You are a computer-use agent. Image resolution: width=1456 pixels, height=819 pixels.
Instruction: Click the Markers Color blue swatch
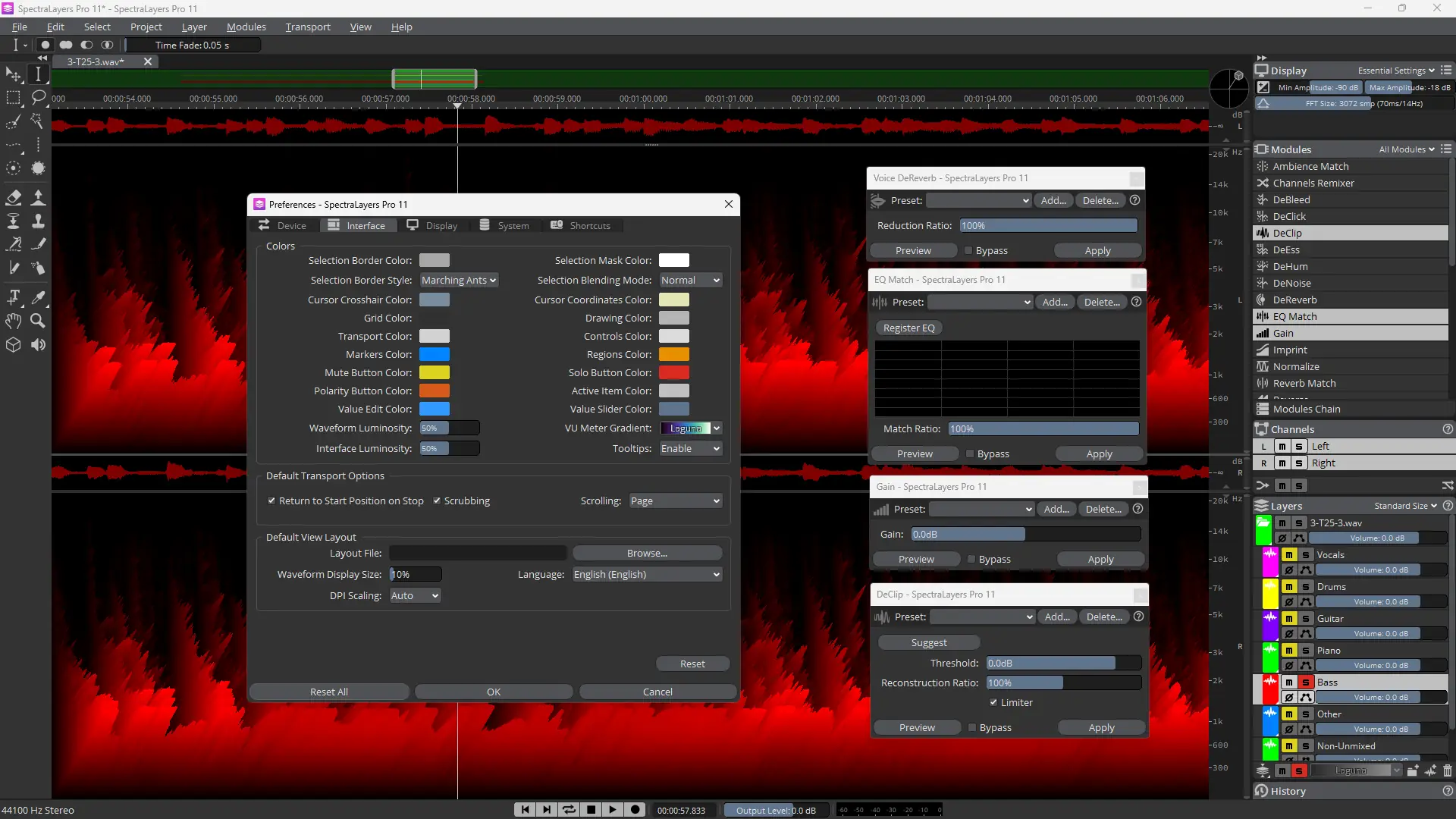pyautogui.click(x=435, y=355)
